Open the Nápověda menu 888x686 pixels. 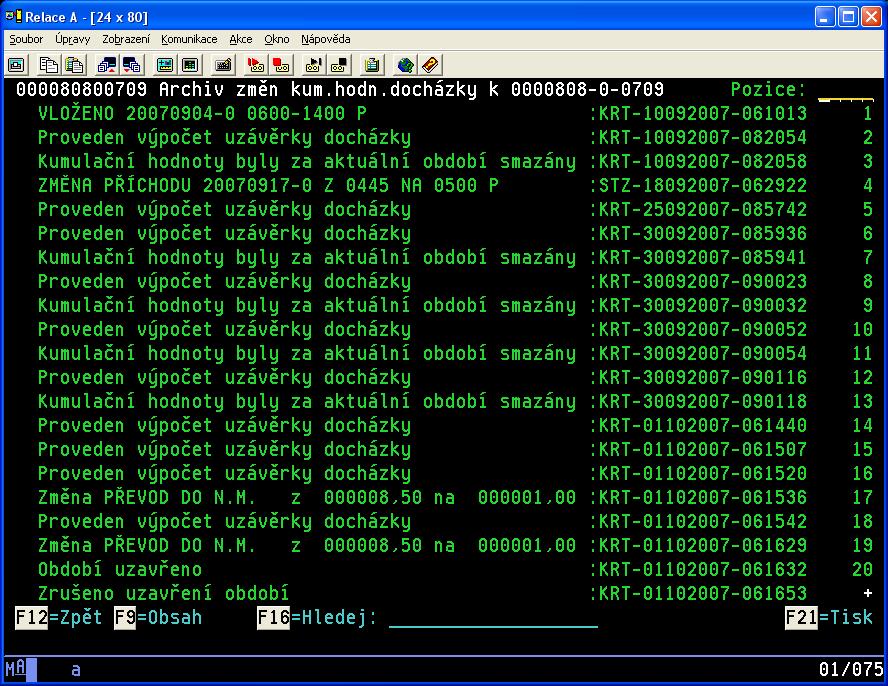326,39
